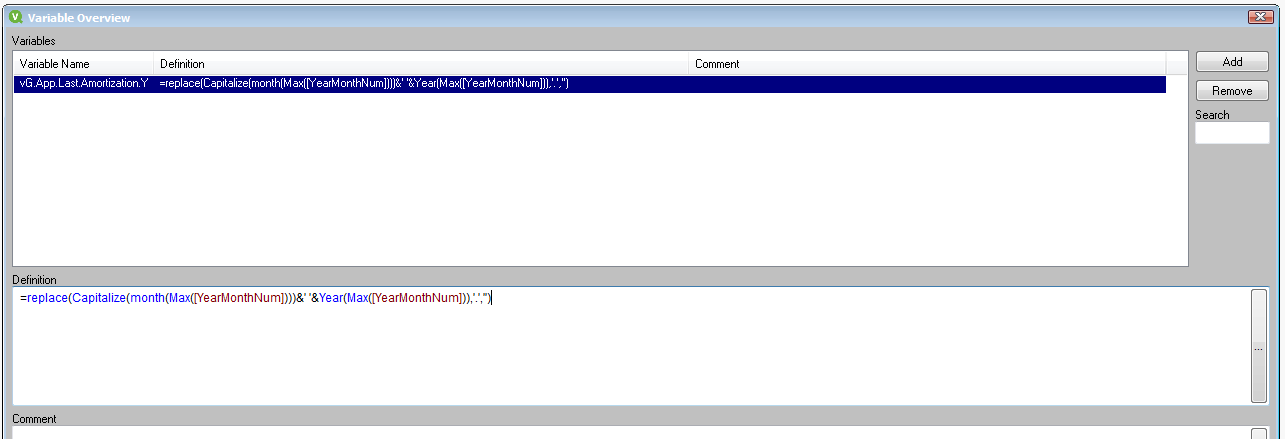The image size is (1285, 439).
Task: Click inside the Definition expression editor
Action: coord(630,346)
